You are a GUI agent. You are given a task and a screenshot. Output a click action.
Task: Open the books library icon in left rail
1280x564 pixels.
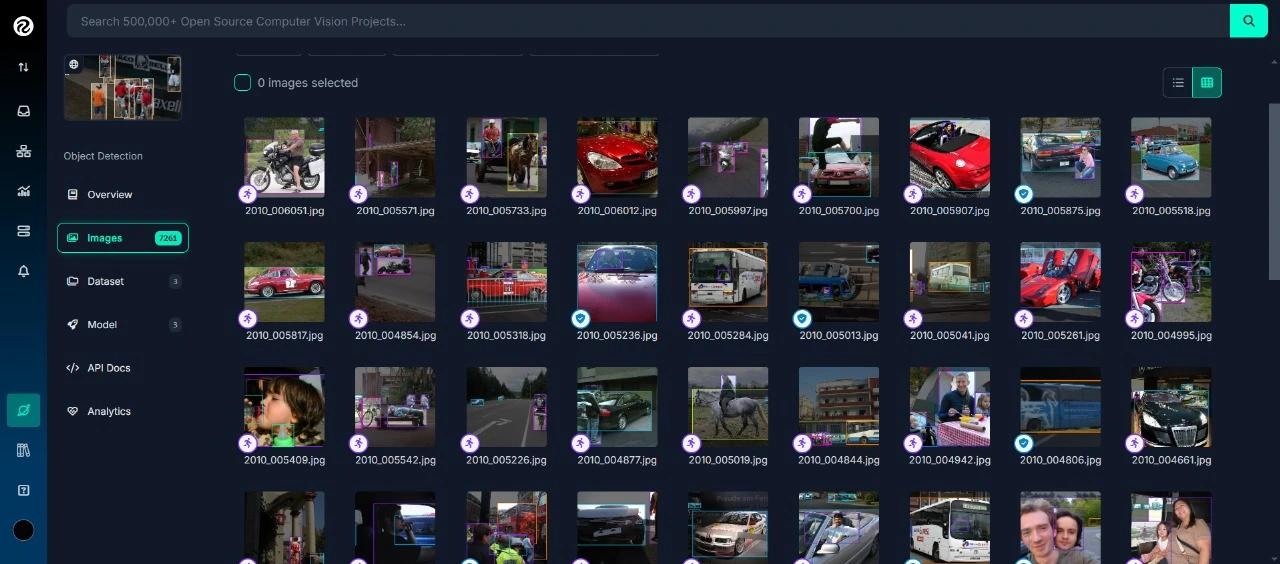pos(23,450)
